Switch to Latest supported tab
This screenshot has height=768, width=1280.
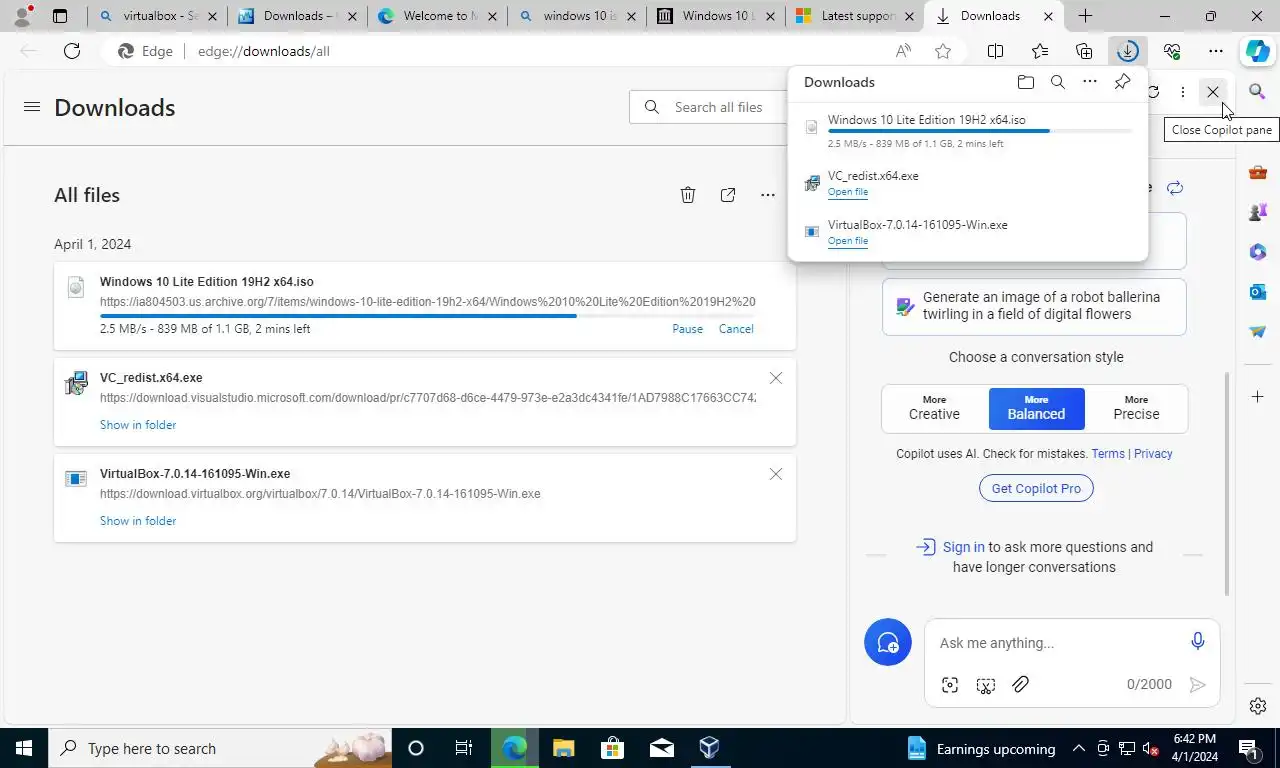tap(856, 16)
